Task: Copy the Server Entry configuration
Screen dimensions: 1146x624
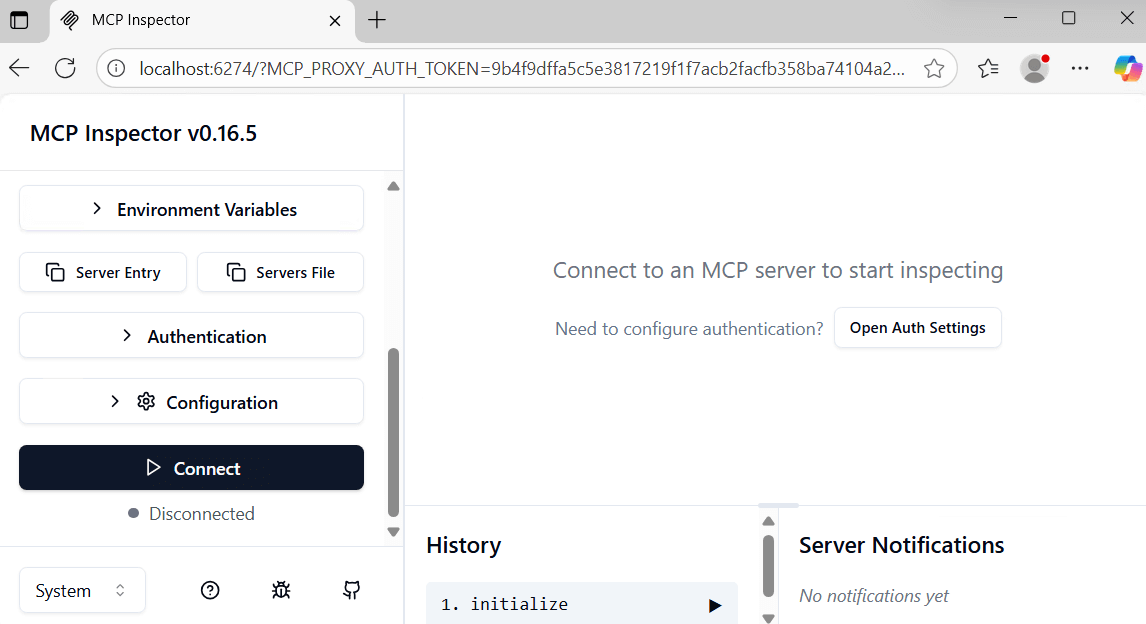Action: (x=103, y=272)
